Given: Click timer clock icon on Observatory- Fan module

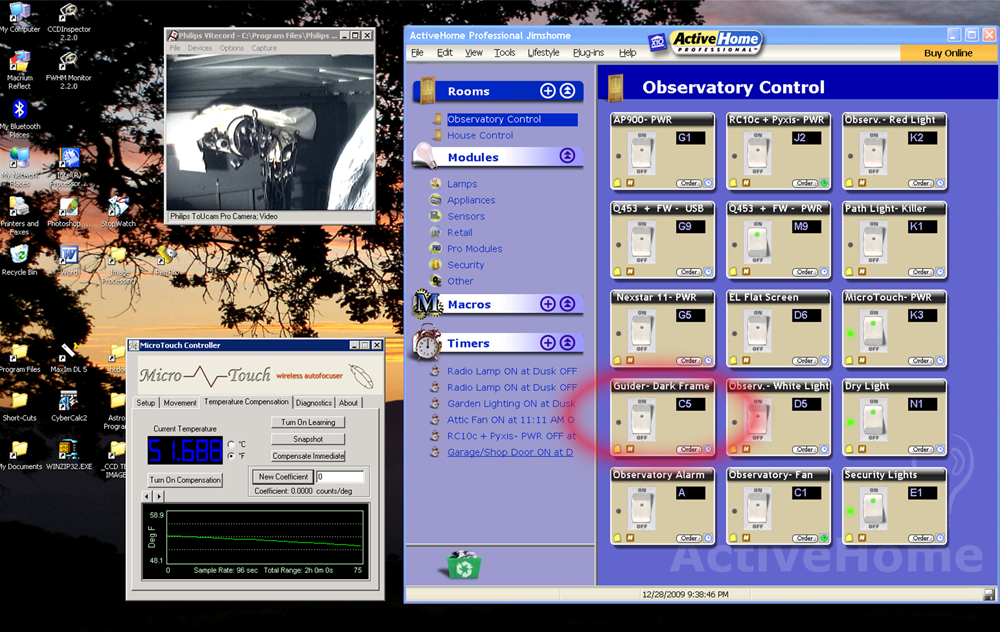Looking at the screenshot, I should [x=824, y=538].
